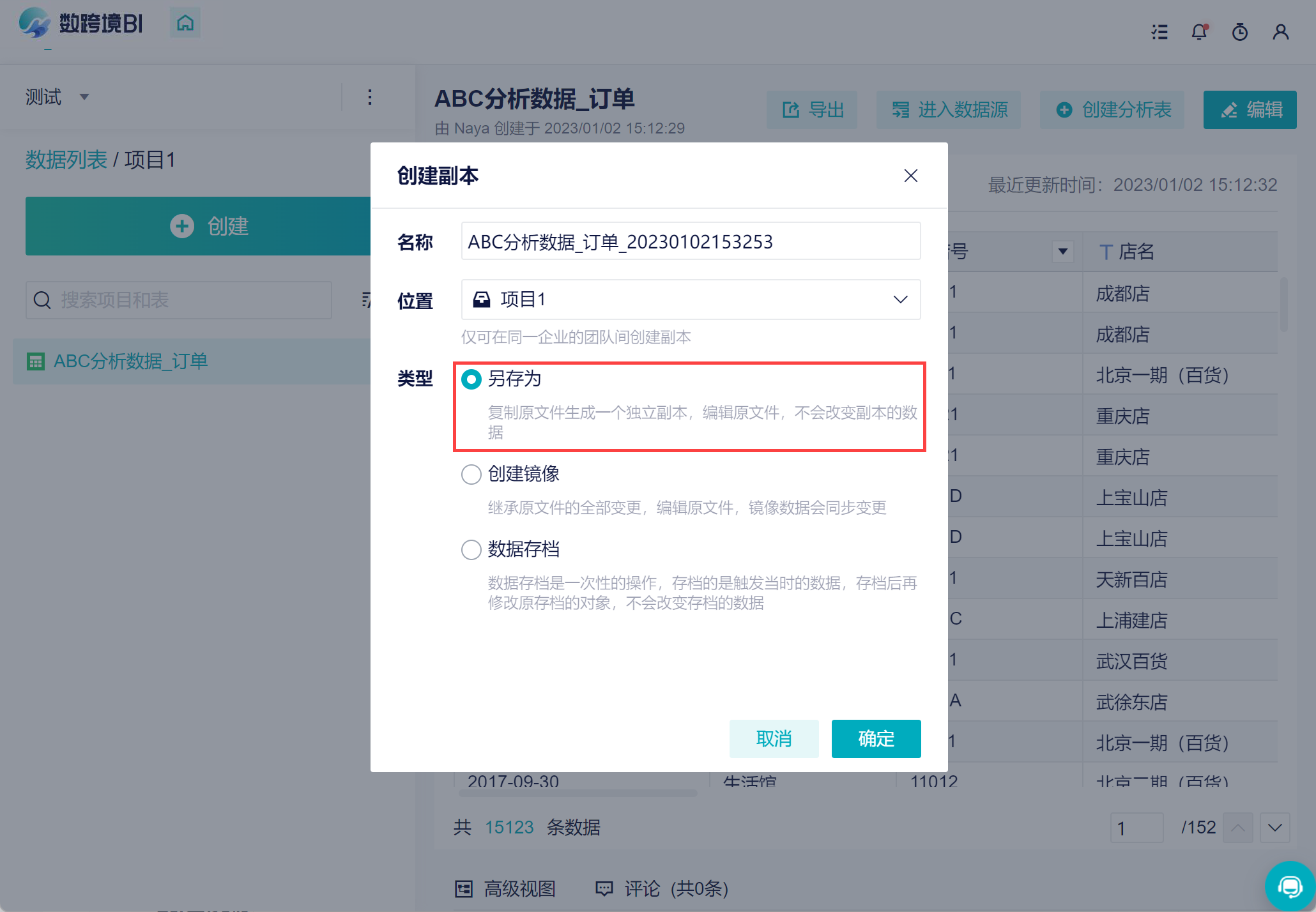Click the three-dot more options icon
Viewport: 1316px width, 912px height.
click(370, 97)
